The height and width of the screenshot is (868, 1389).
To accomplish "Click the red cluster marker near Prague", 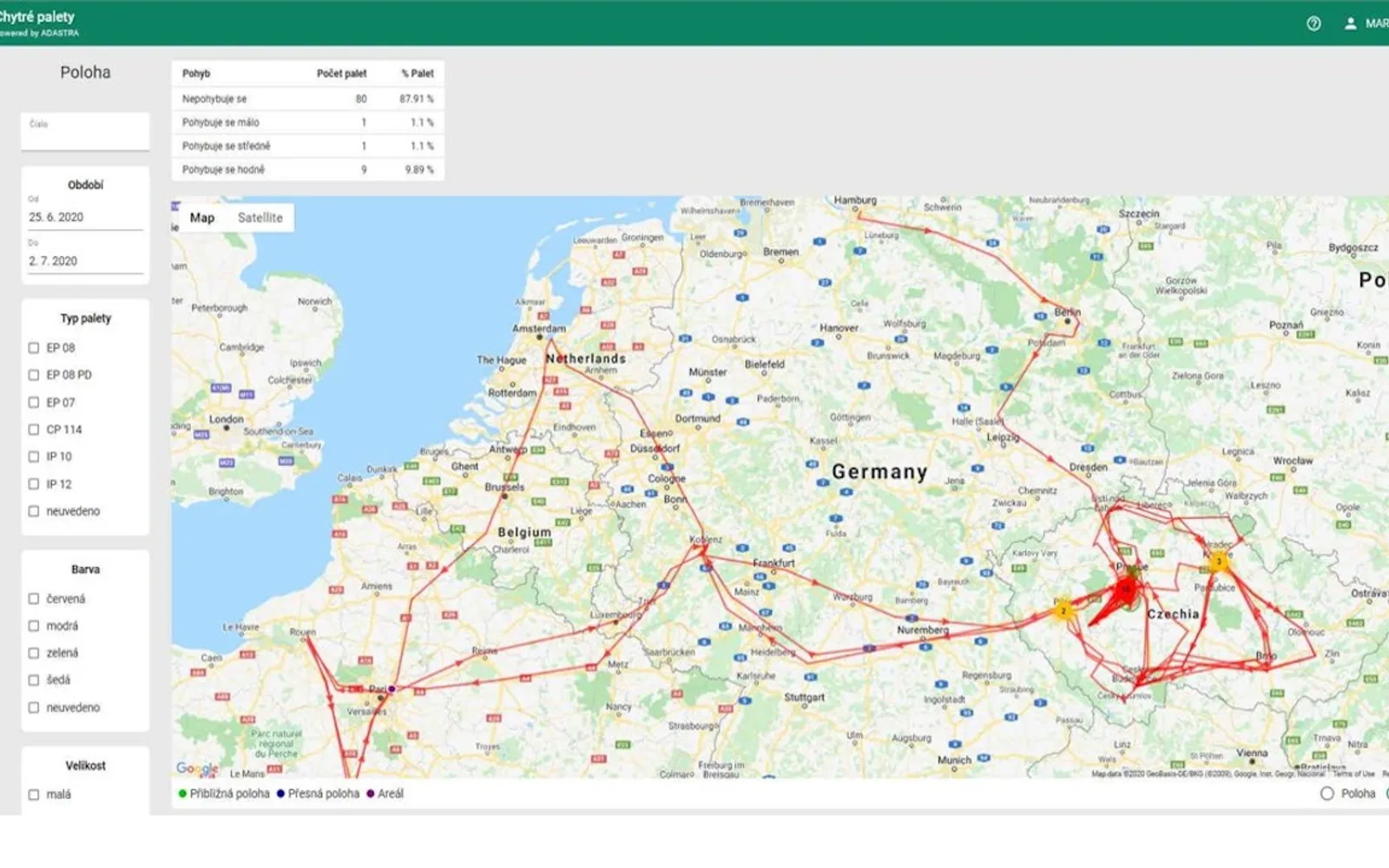I will click(1126, 589).
